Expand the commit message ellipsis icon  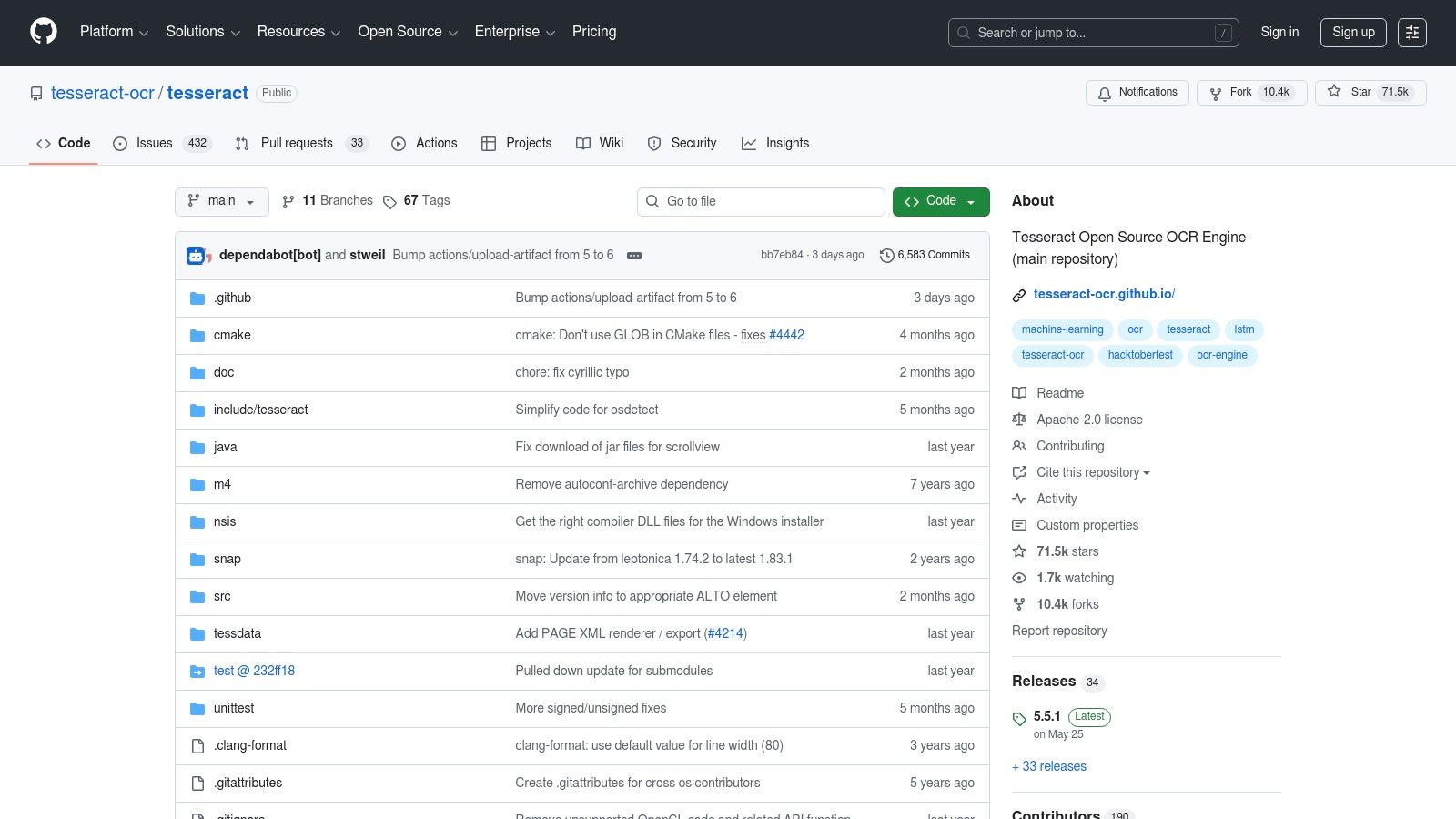click(x=633, y=256)
